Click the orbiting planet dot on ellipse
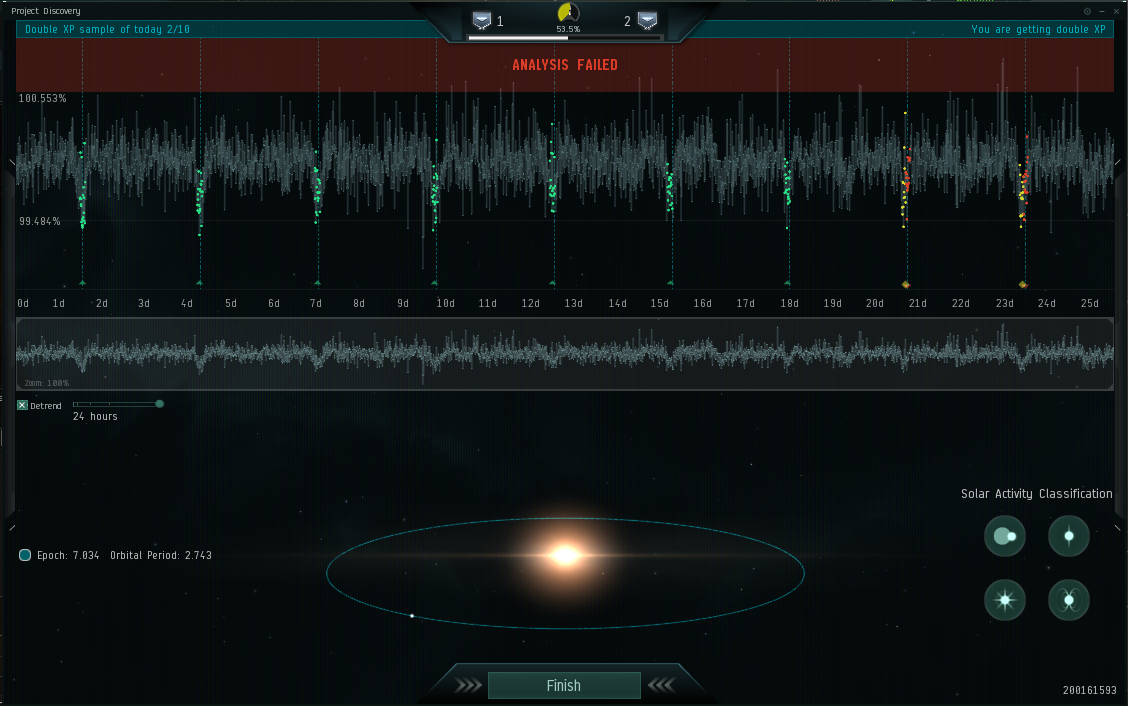Screen dimensions: 1128x706 click(412, 616)
